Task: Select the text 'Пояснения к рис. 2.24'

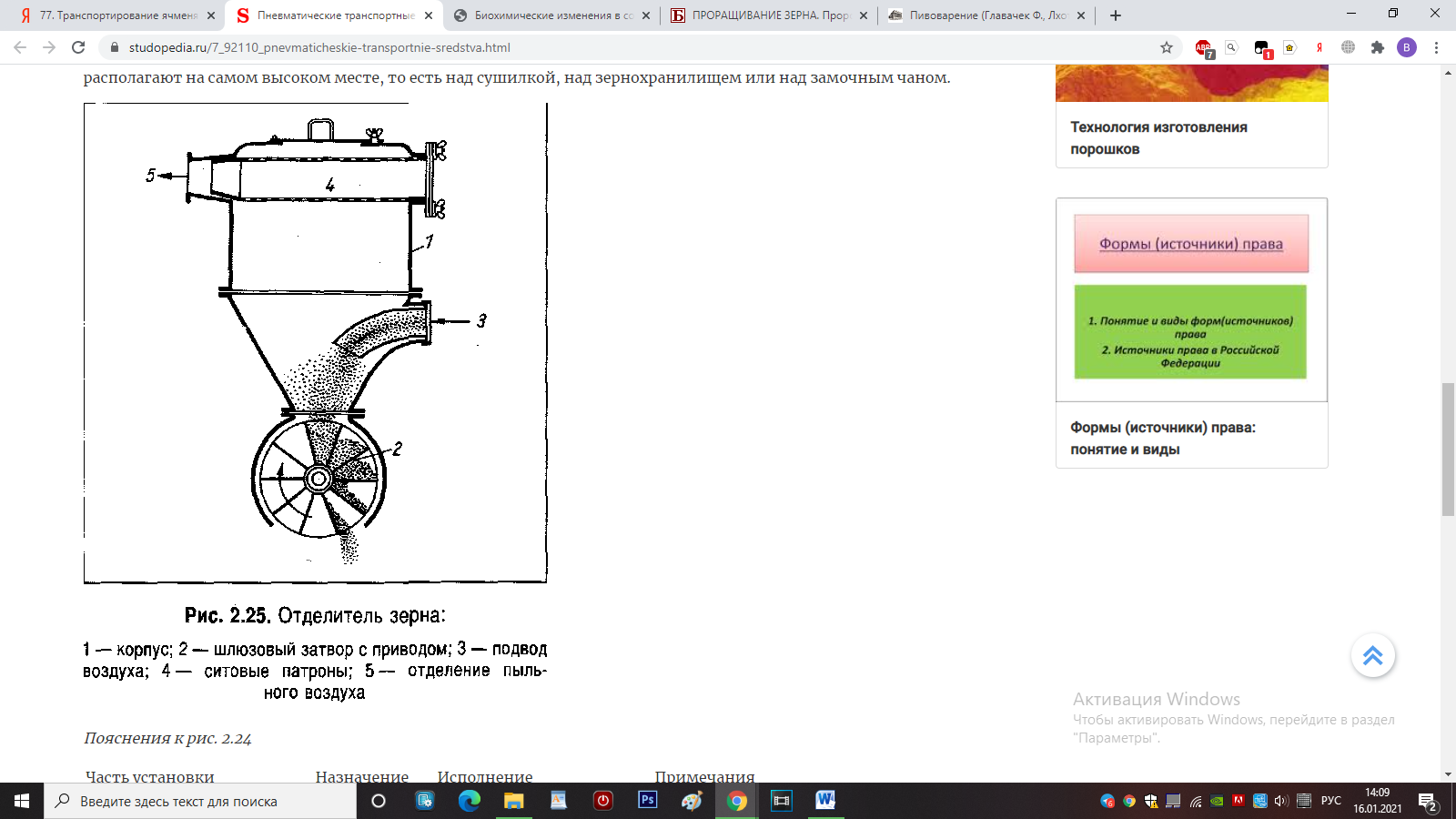Action: (167, 738)
